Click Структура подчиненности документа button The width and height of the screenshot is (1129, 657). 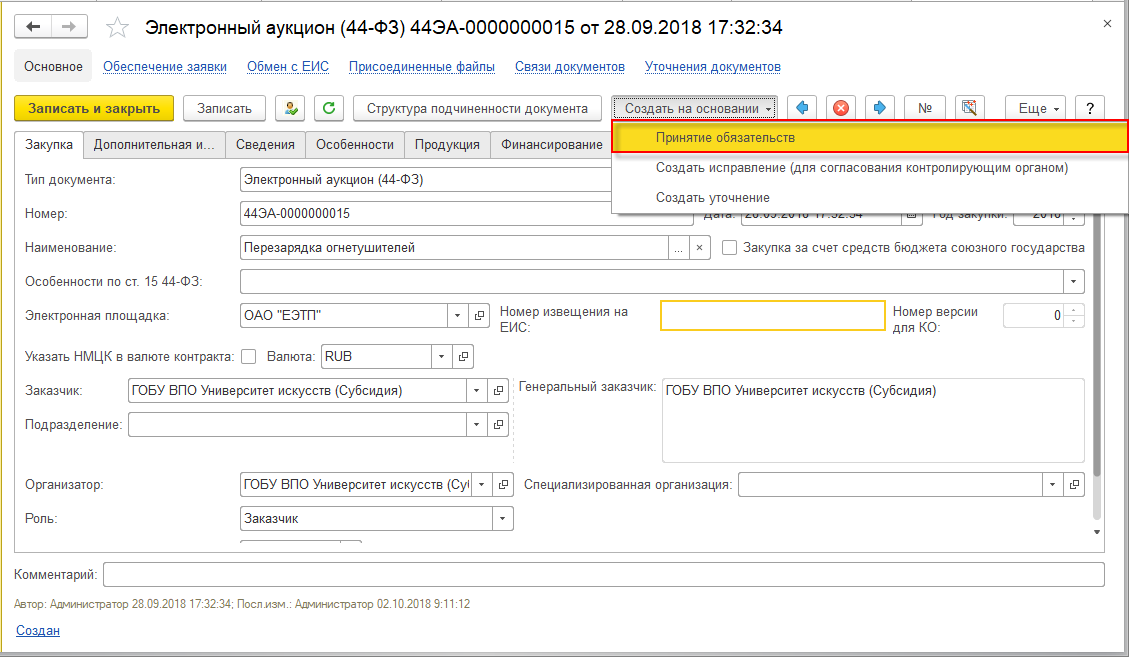click(x=477, y=108)
